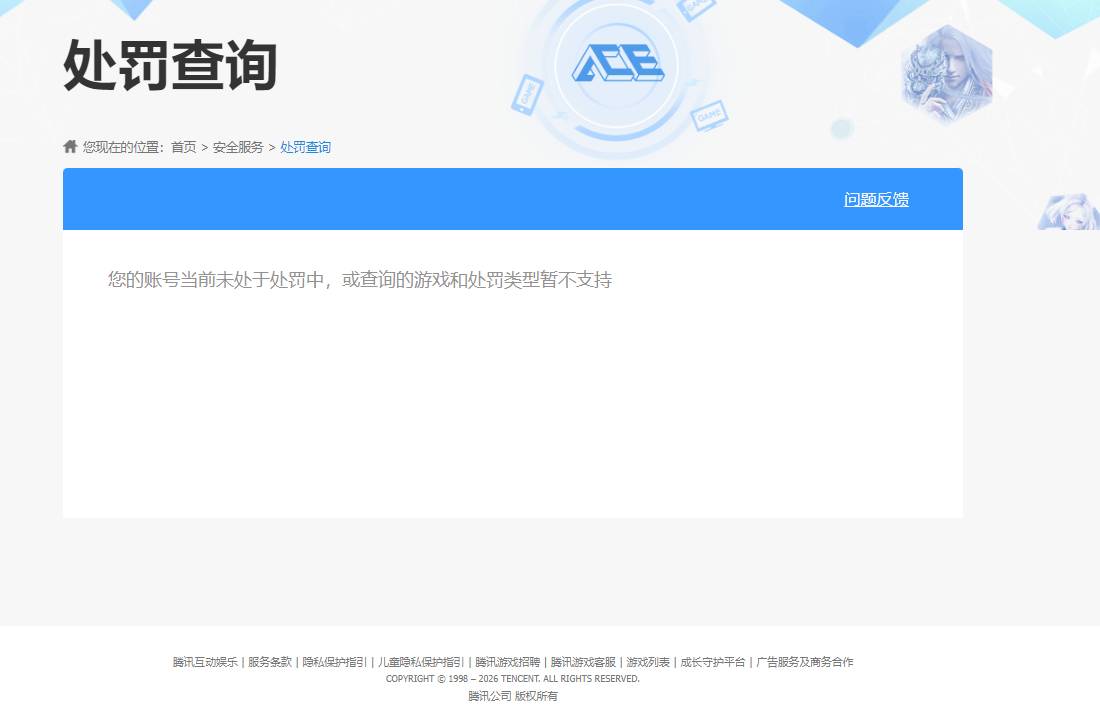1100x728 pixels.
Task: Open the 成长守护平台 link
Action: click(x=713, y=661)
